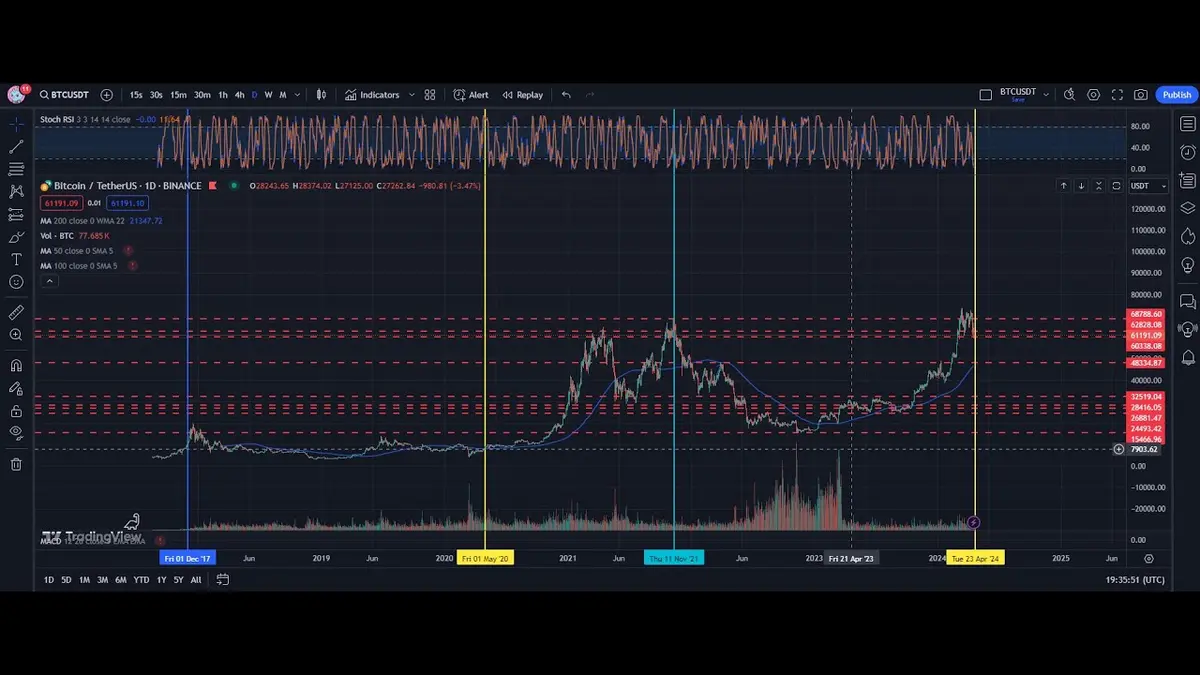Open the Gann and Fibonacci tools
The image size is (1200, 675).
pyautogui.click(x=15, y=168)
